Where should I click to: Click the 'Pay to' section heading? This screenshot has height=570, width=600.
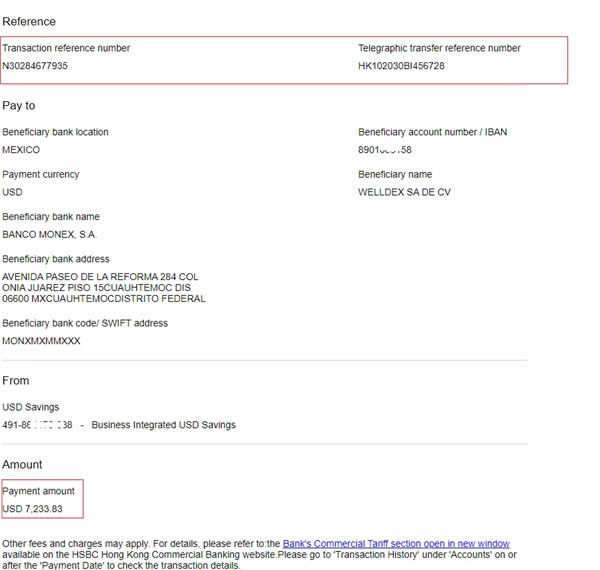pyautogui.click(x=19, y=106)
